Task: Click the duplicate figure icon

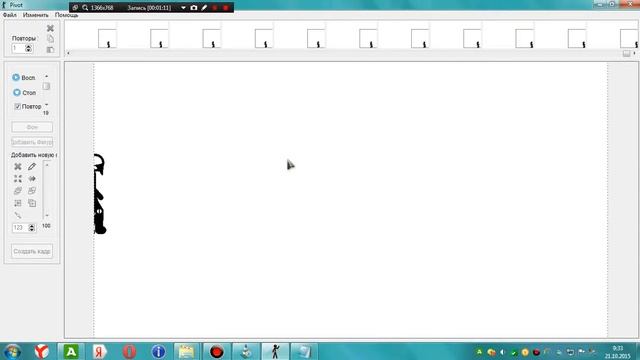Action: [32, 203]
